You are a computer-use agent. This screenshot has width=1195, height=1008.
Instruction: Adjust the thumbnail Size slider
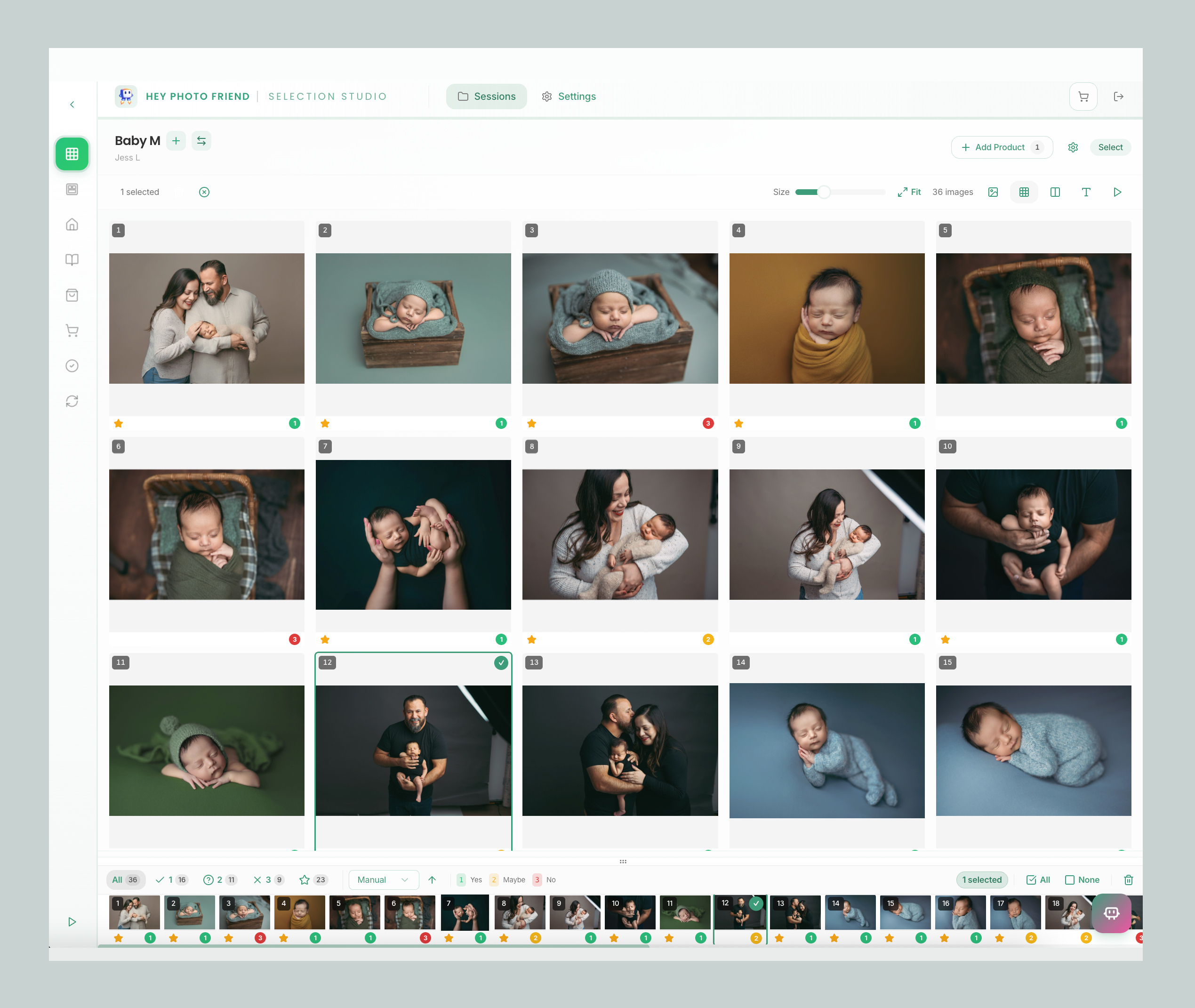click(x=823, y=192)
